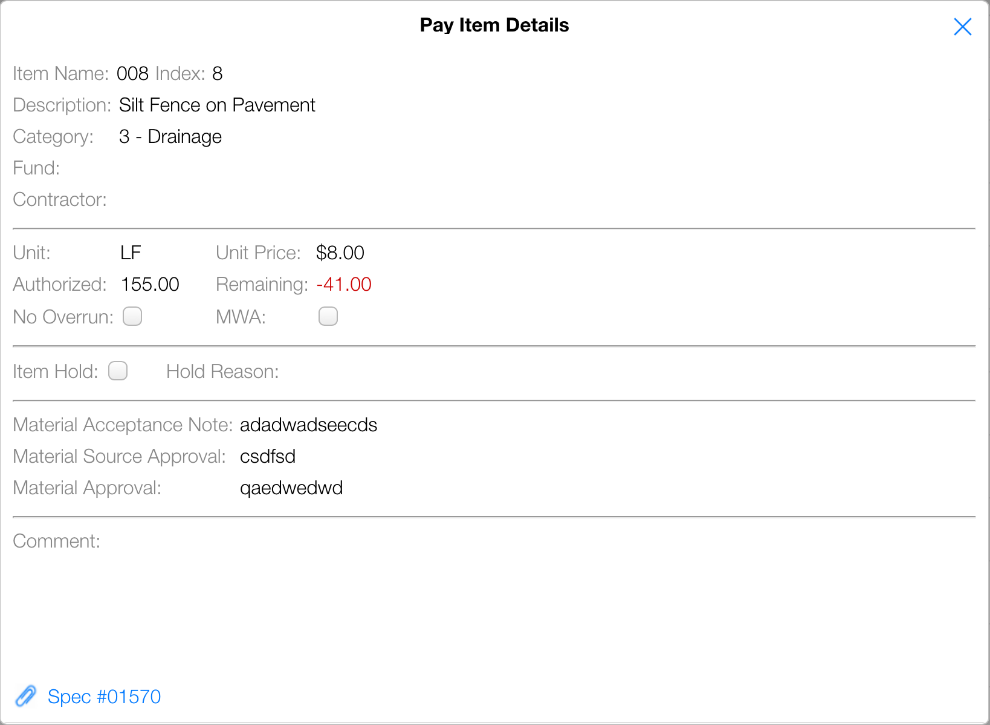Close the Pay Item Details dialog
990x725 pixels.
click(x=962, y=27)
